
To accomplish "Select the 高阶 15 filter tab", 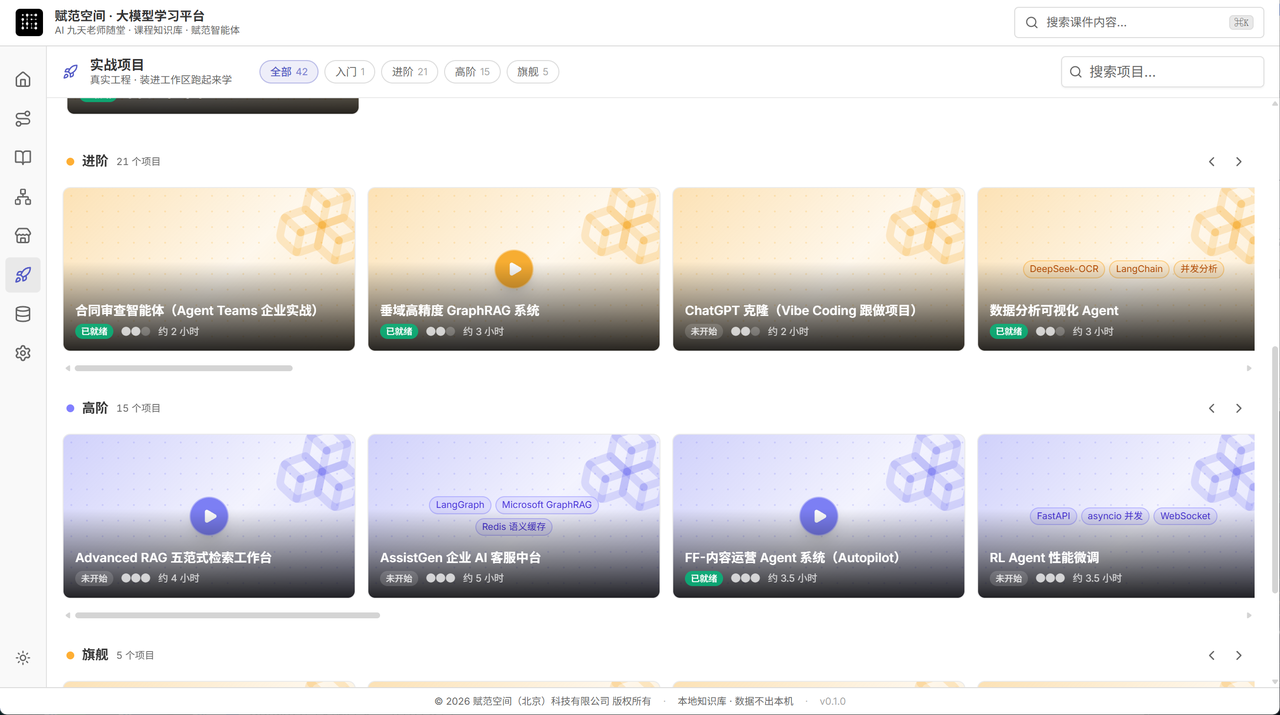I will (x=472, y=72).
